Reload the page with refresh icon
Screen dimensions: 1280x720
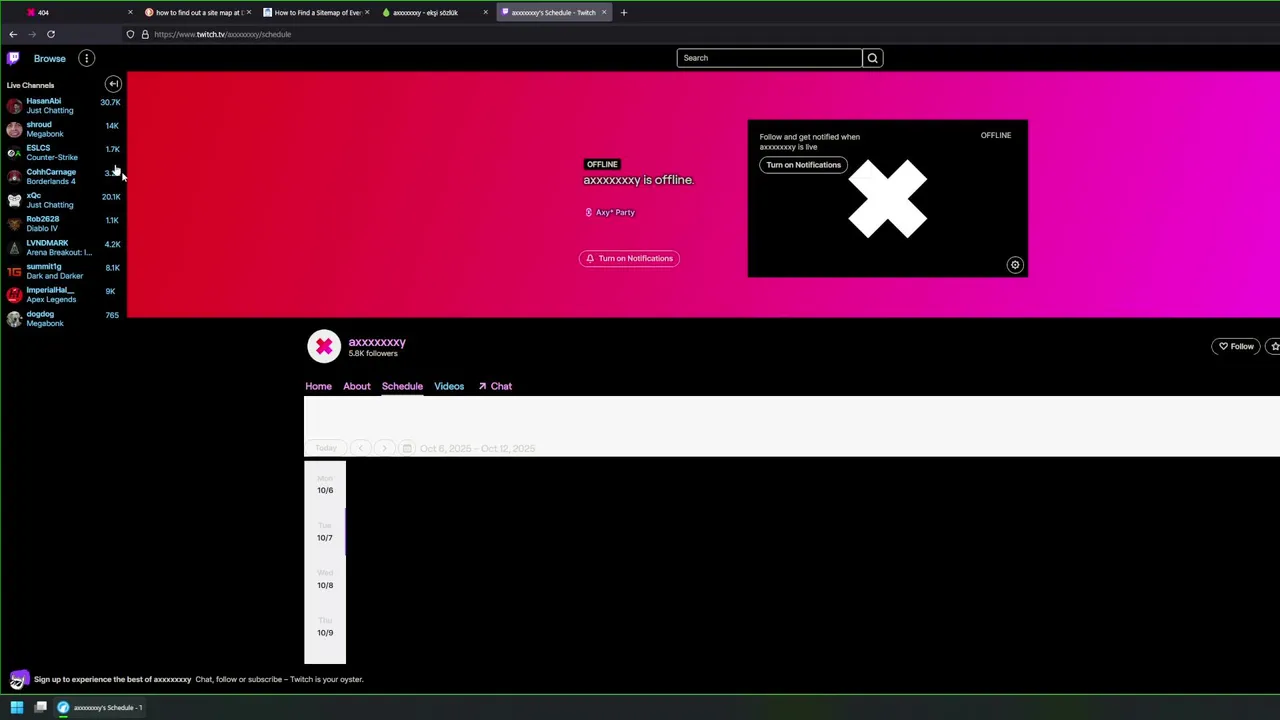coord(51,34)
